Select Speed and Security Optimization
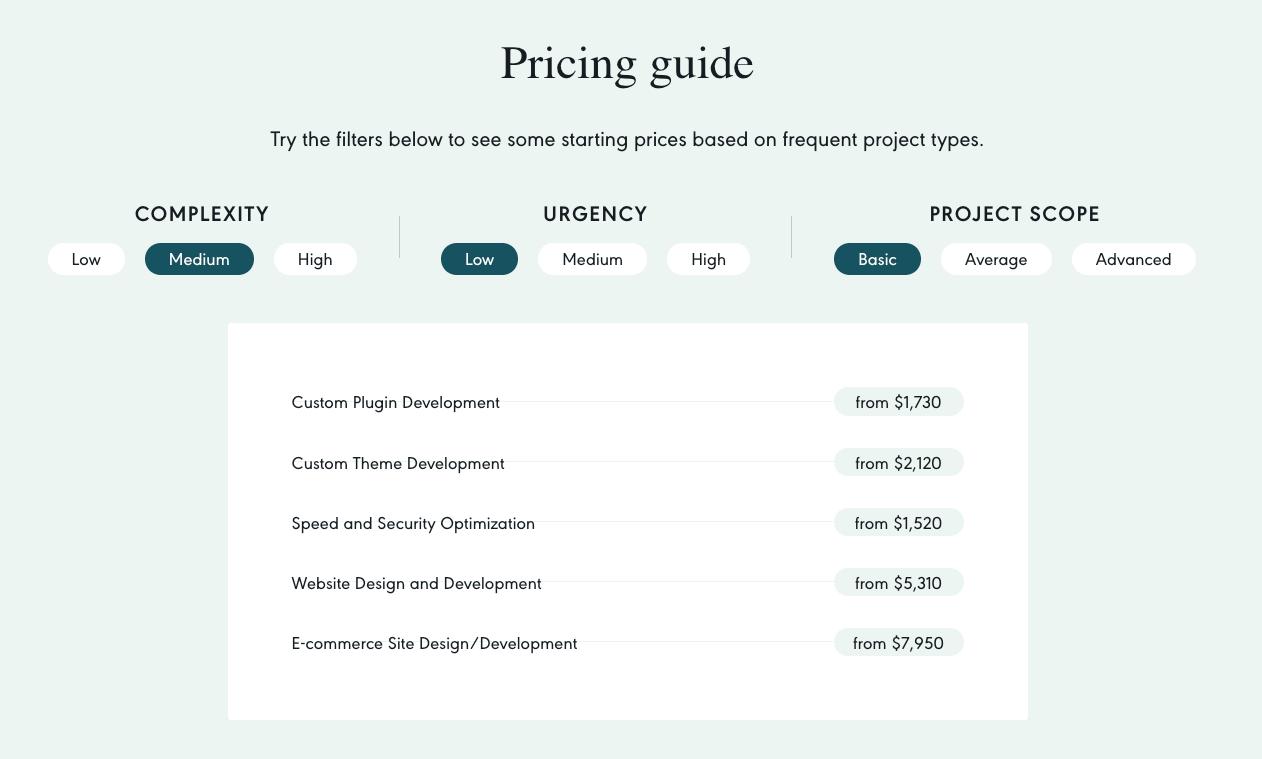1262x759 pixels. pos(413,523)
